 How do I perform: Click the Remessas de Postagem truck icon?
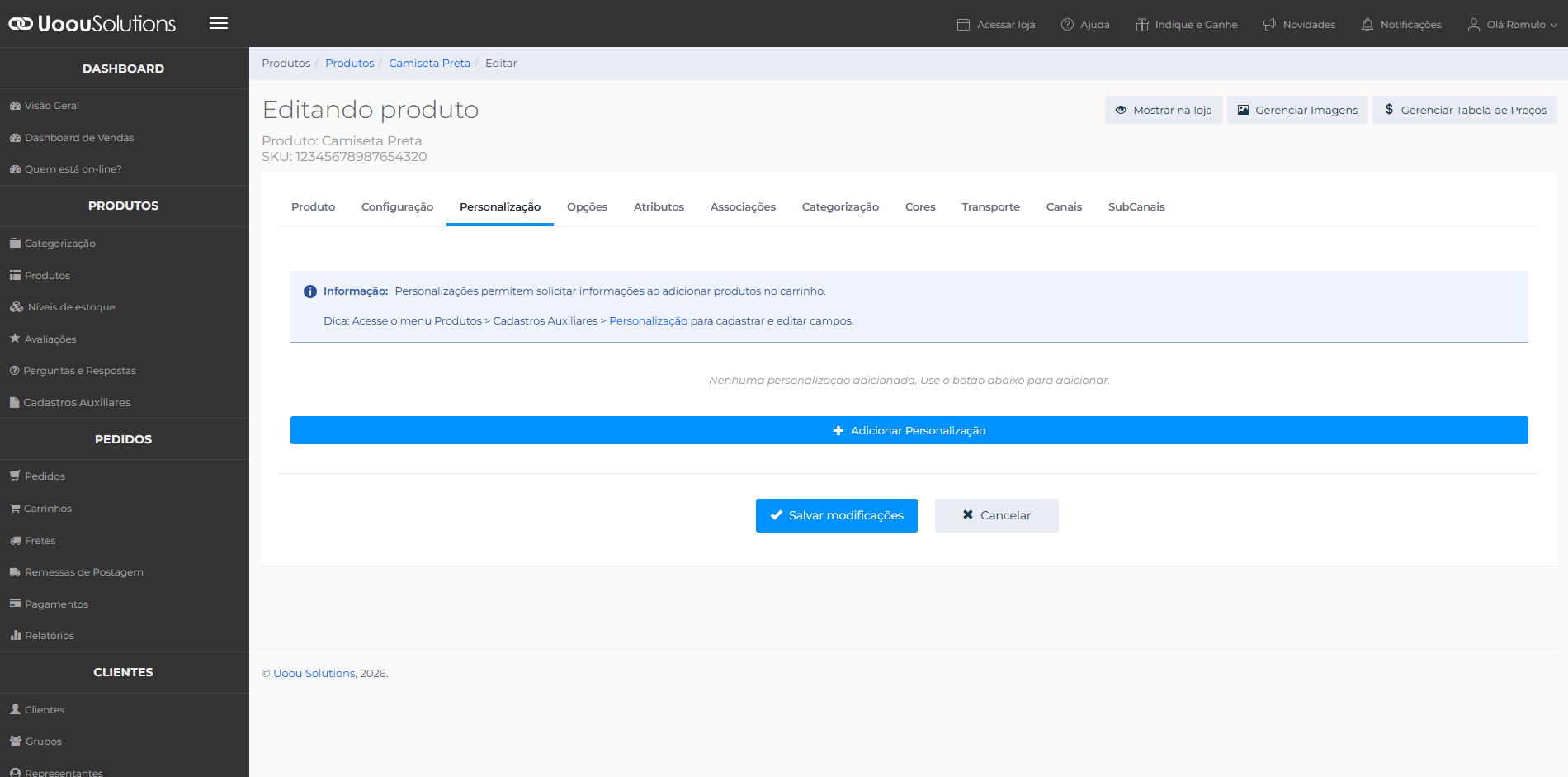15,572
